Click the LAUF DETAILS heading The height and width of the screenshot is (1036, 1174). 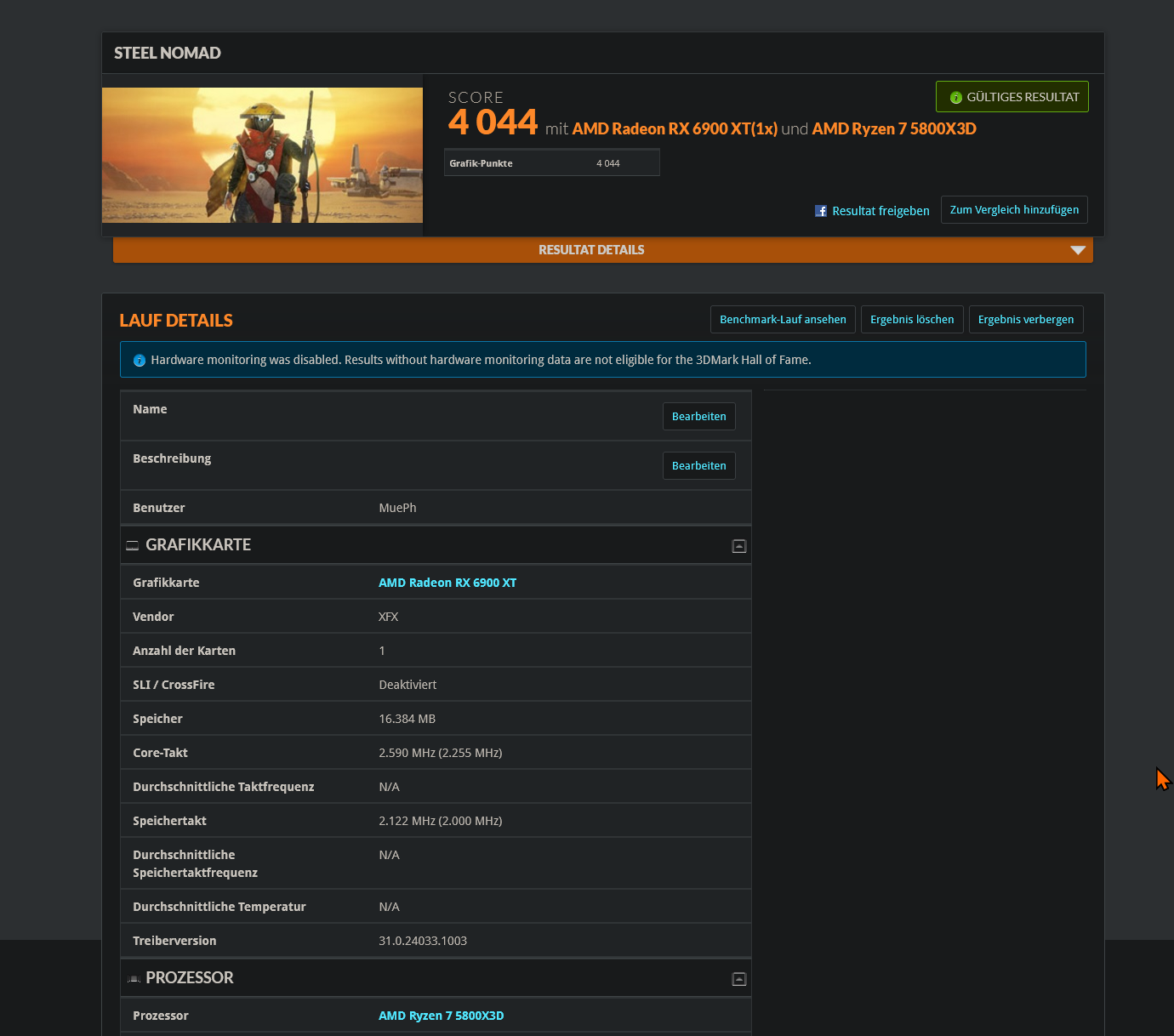click(176, 321)
